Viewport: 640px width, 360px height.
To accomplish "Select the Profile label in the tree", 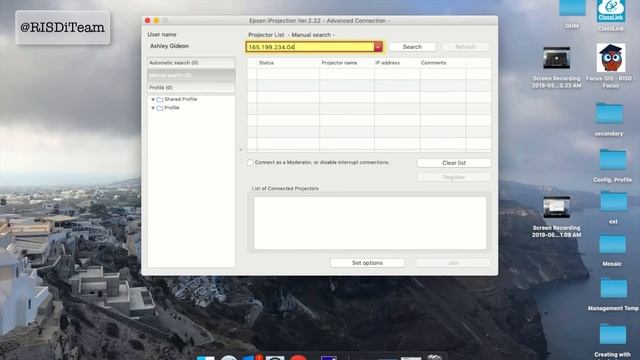I will 172,108.
